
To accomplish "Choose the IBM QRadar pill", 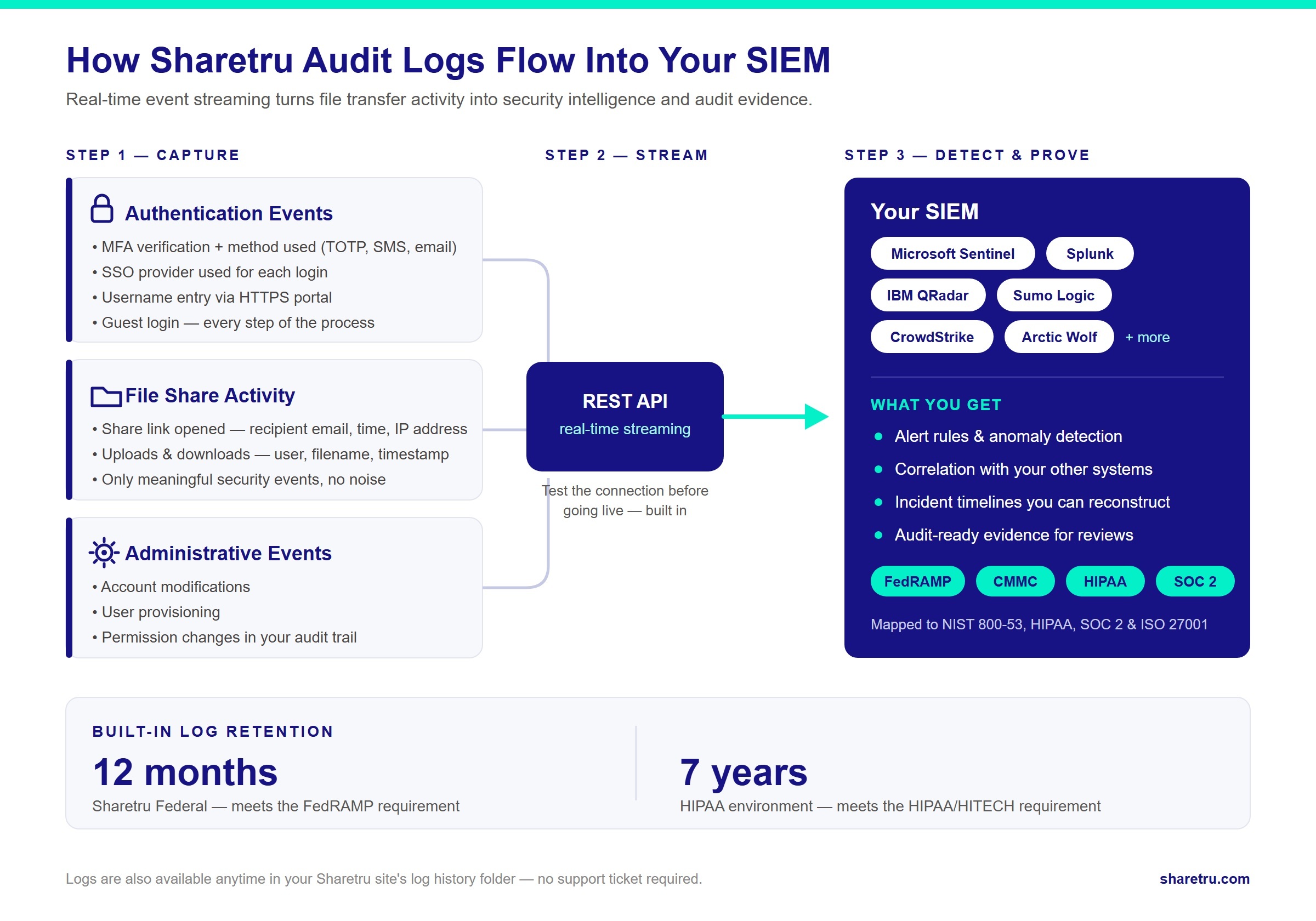I will 928,295.
